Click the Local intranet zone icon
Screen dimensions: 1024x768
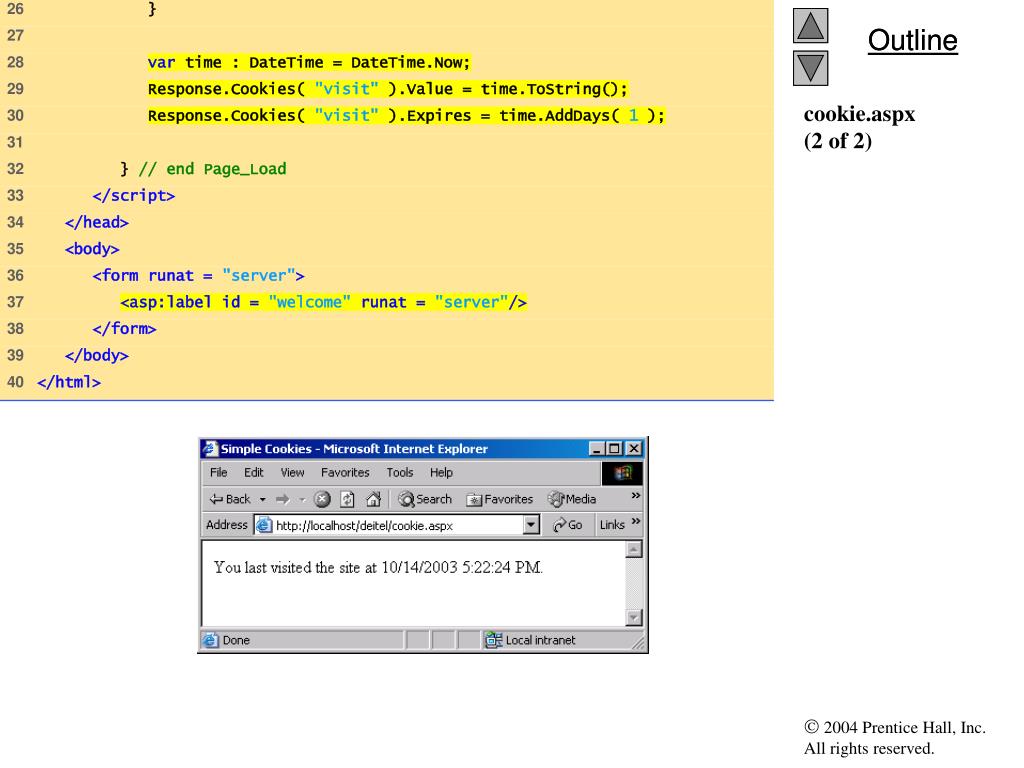[494, 640]
